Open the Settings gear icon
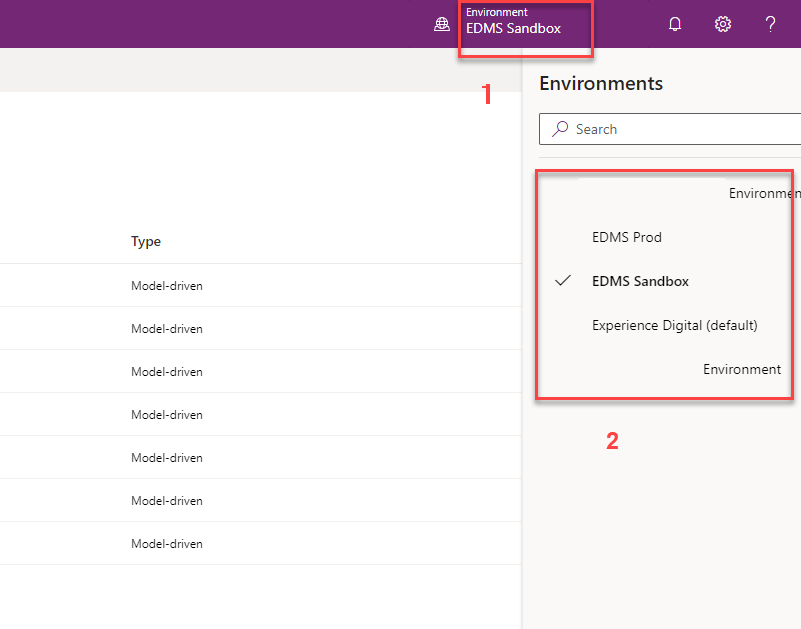This screenshot has height=629, width=801. (x=723, y=25)
